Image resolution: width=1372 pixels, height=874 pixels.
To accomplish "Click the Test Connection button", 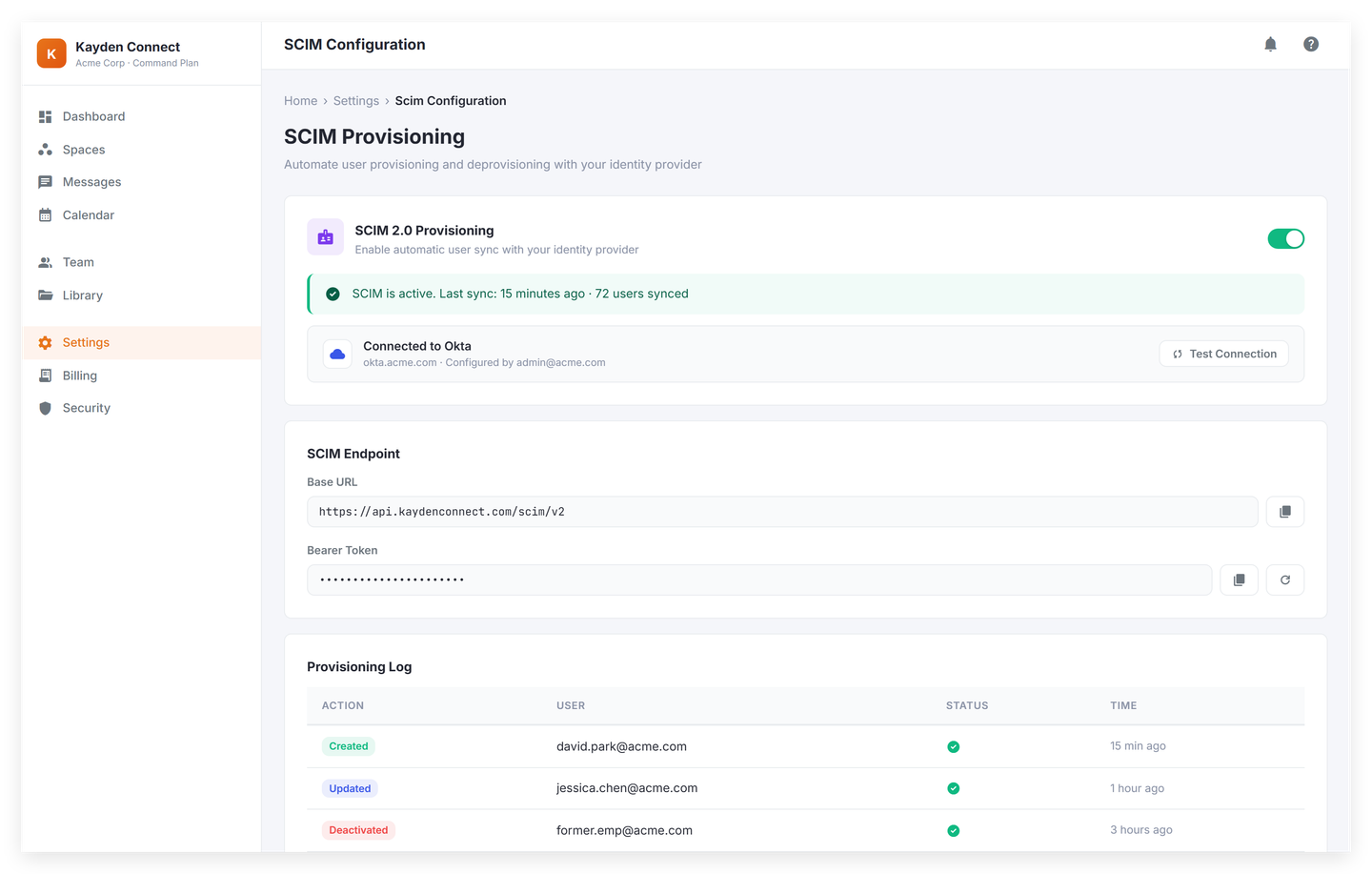I will coord(1223,354).
